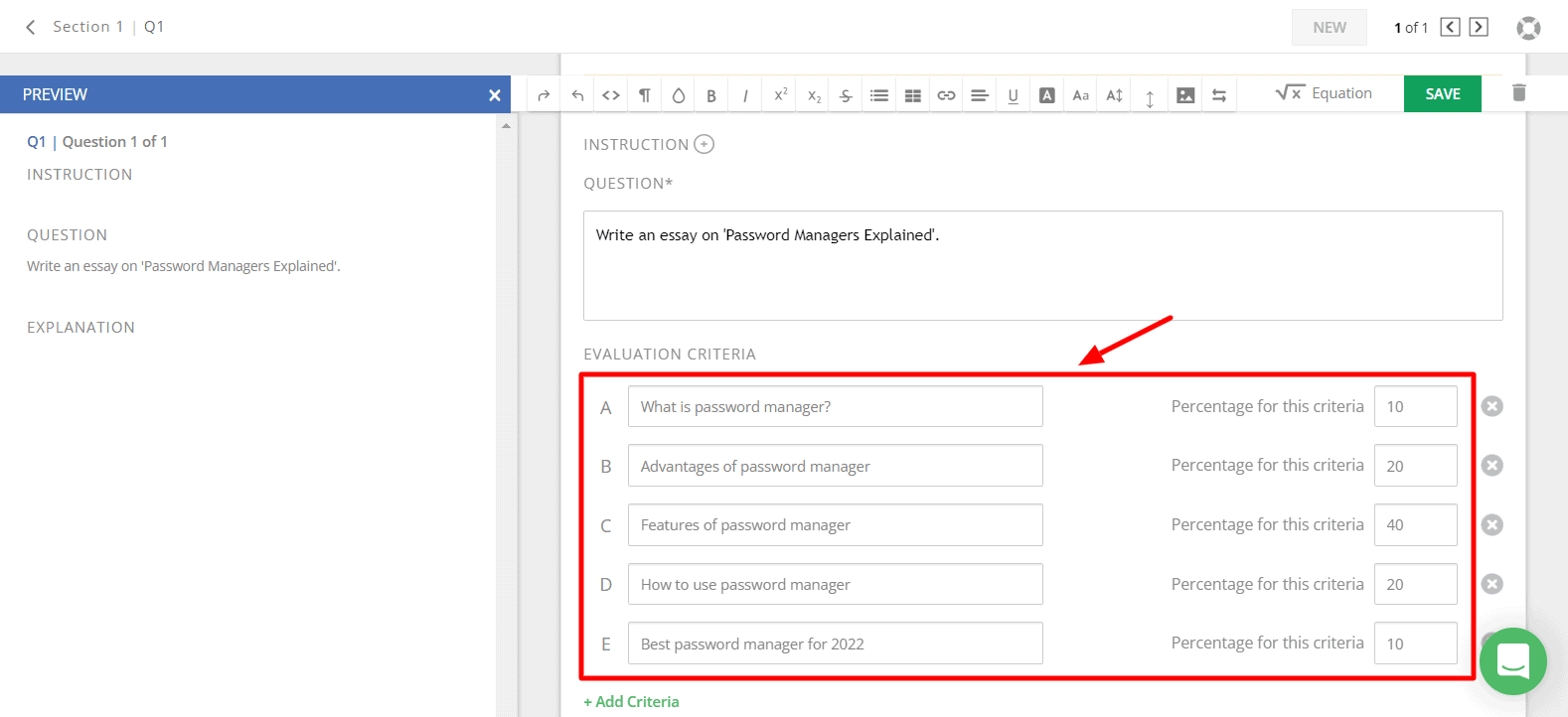Apply italic formatting
1568x717 pixels.
click(745, 95)
